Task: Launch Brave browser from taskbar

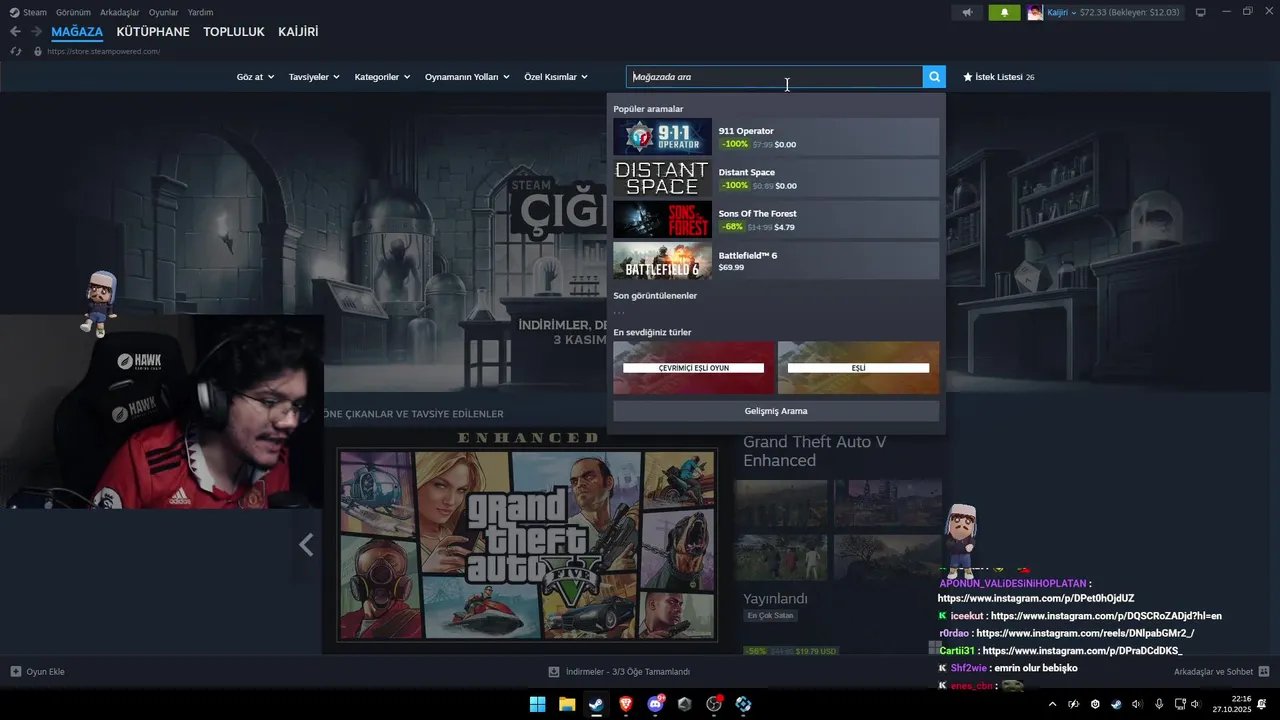Action: [626, 704]
